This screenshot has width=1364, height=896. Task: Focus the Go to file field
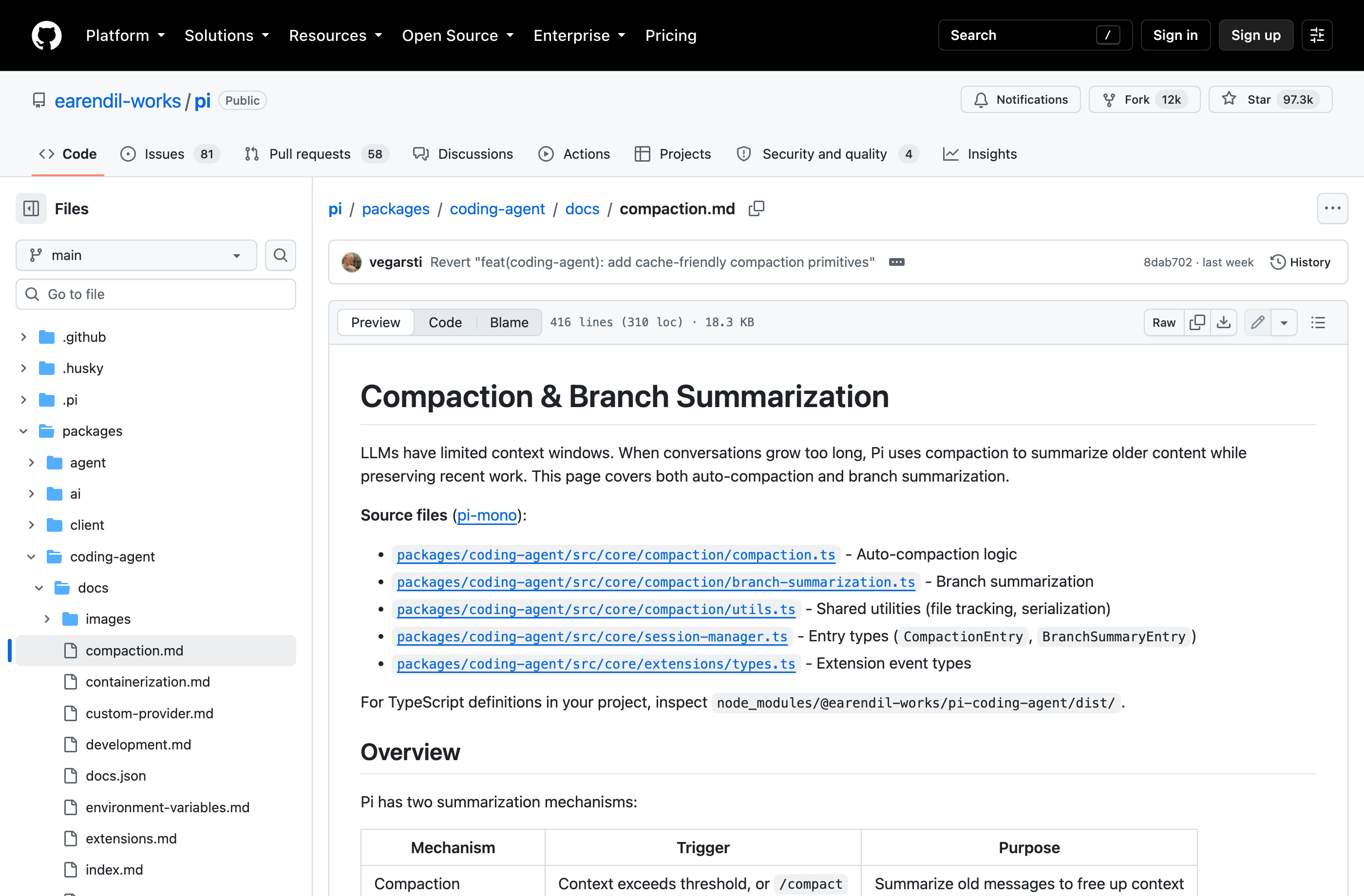click(x=156, y=294)
